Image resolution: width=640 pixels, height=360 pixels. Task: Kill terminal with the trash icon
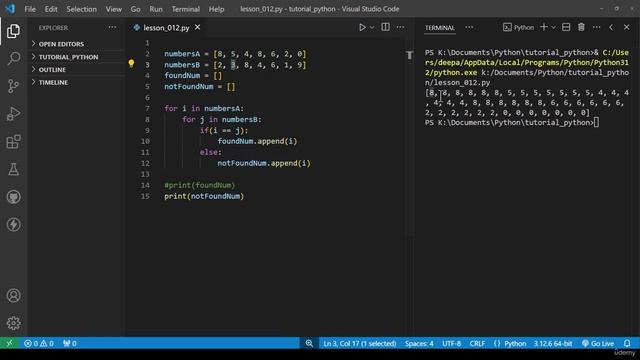[x=581, y=27]
